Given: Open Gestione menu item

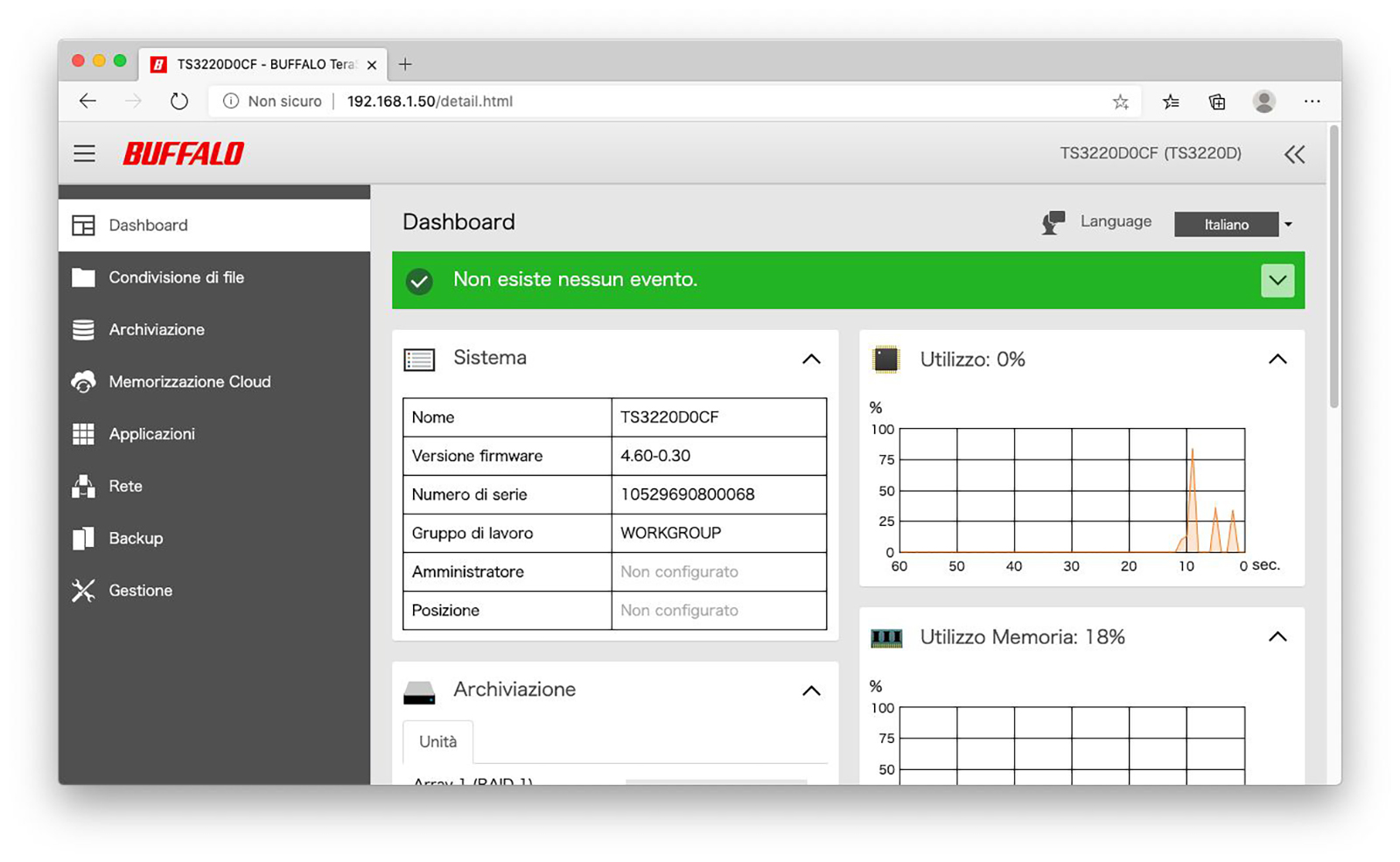Looking at the screenshot, I should click(x=214, y=591).
